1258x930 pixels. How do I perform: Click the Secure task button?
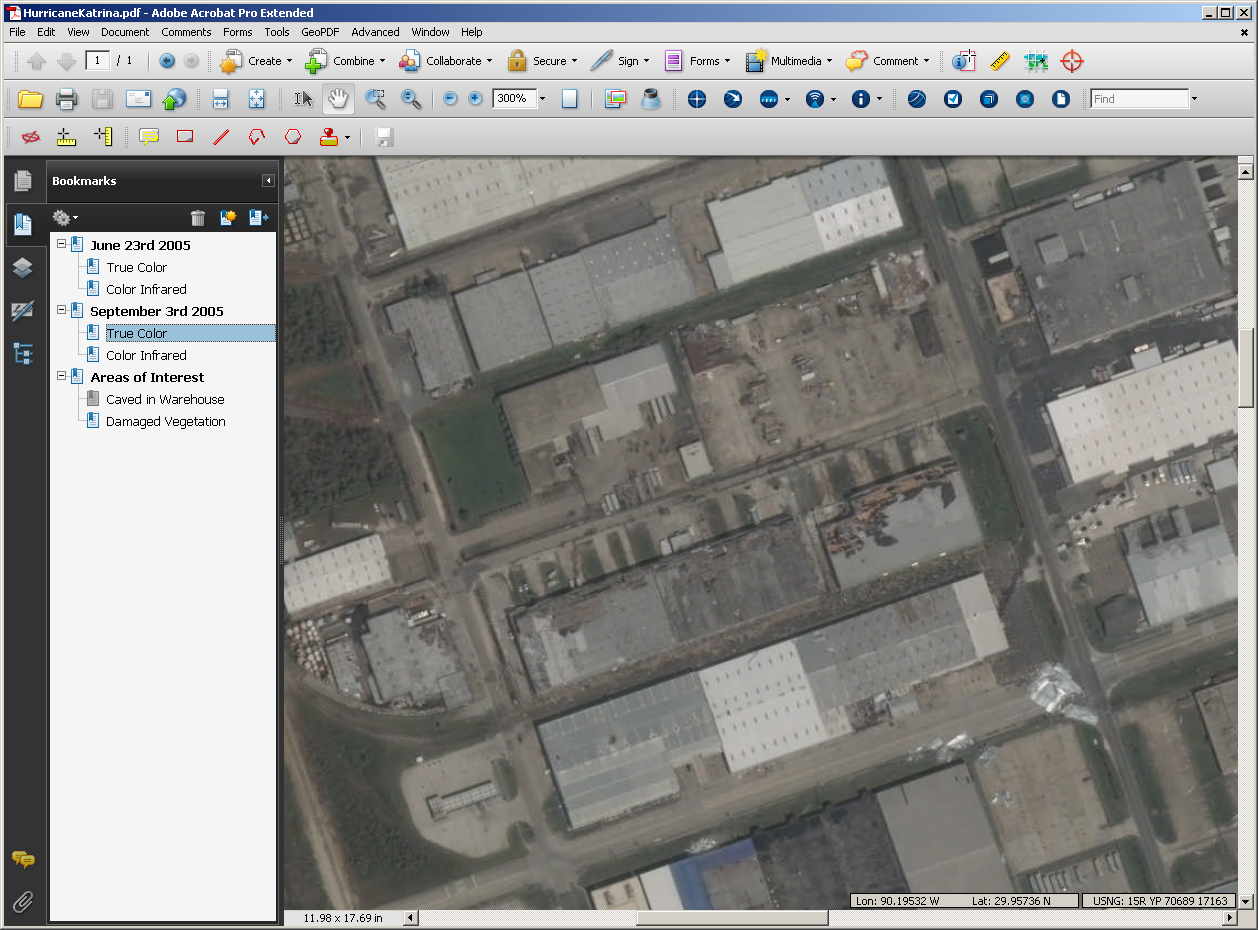click(x=542, y=61)
